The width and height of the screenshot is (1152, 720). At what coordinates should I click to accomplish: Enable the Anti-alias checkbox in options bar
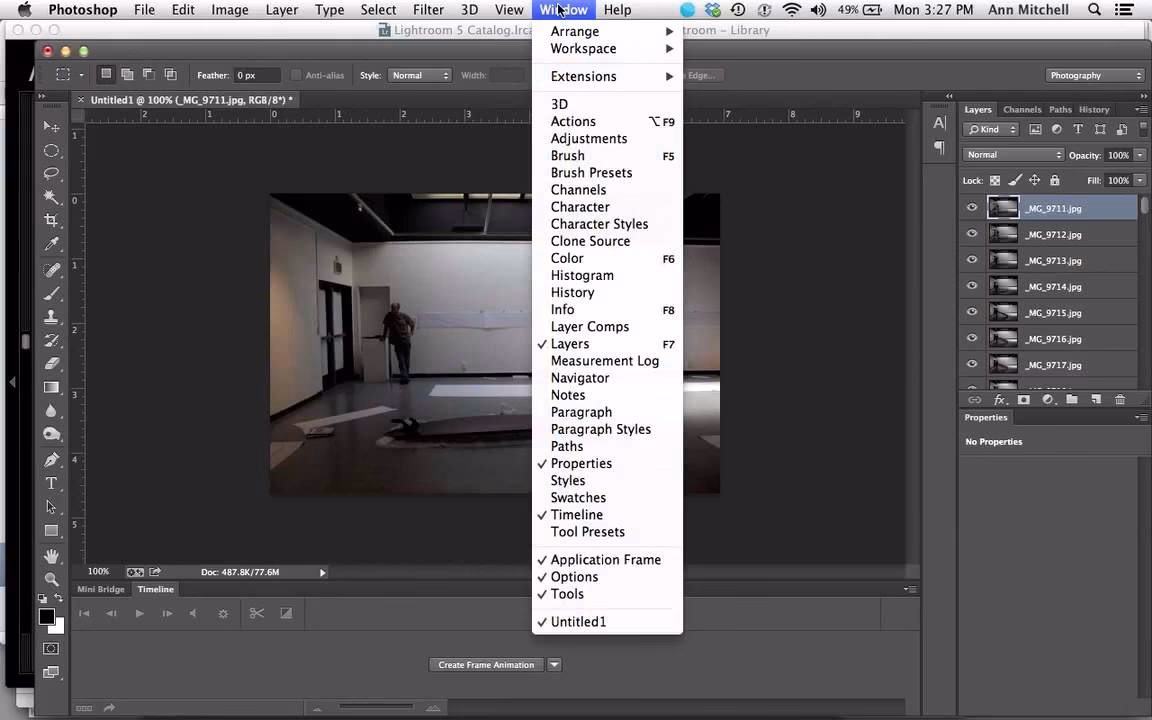(x=296, y=75)
